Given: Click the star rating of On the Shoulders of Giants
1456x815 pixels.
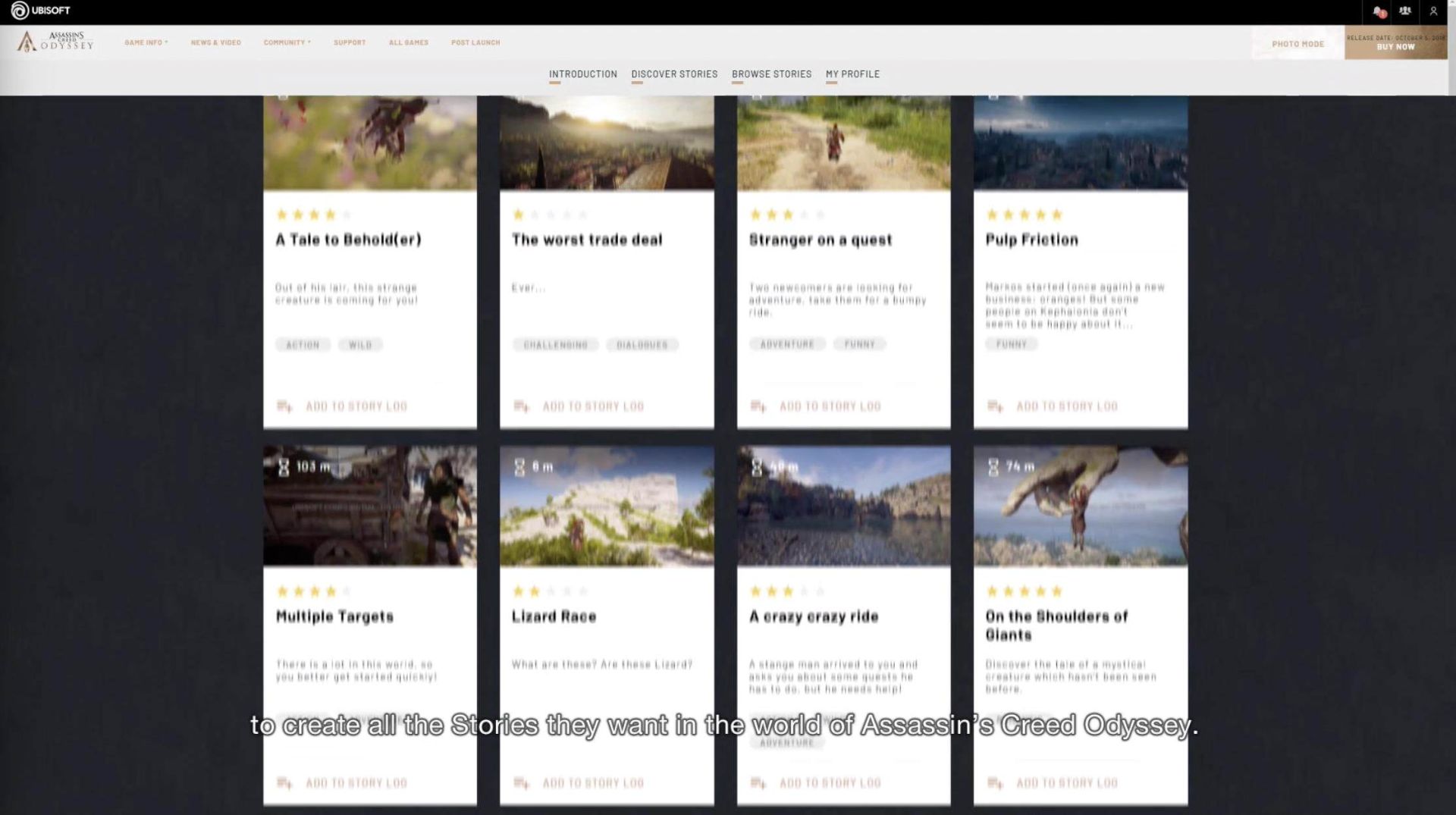Looking at the screenshot, I should pos(1025,591).
